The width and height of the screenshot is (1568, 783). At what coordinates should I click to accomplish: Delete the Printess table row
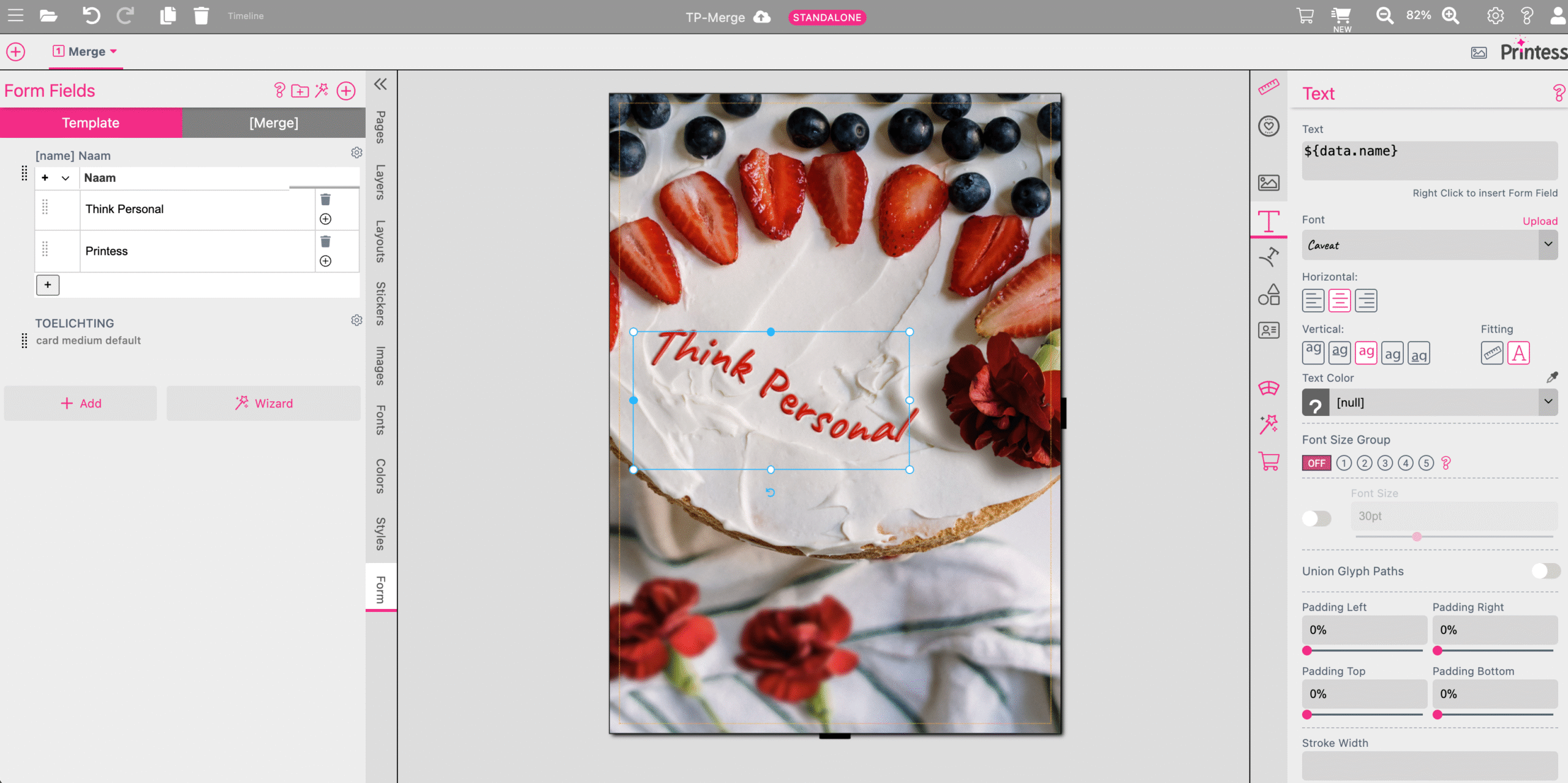(x=325, y=241)
